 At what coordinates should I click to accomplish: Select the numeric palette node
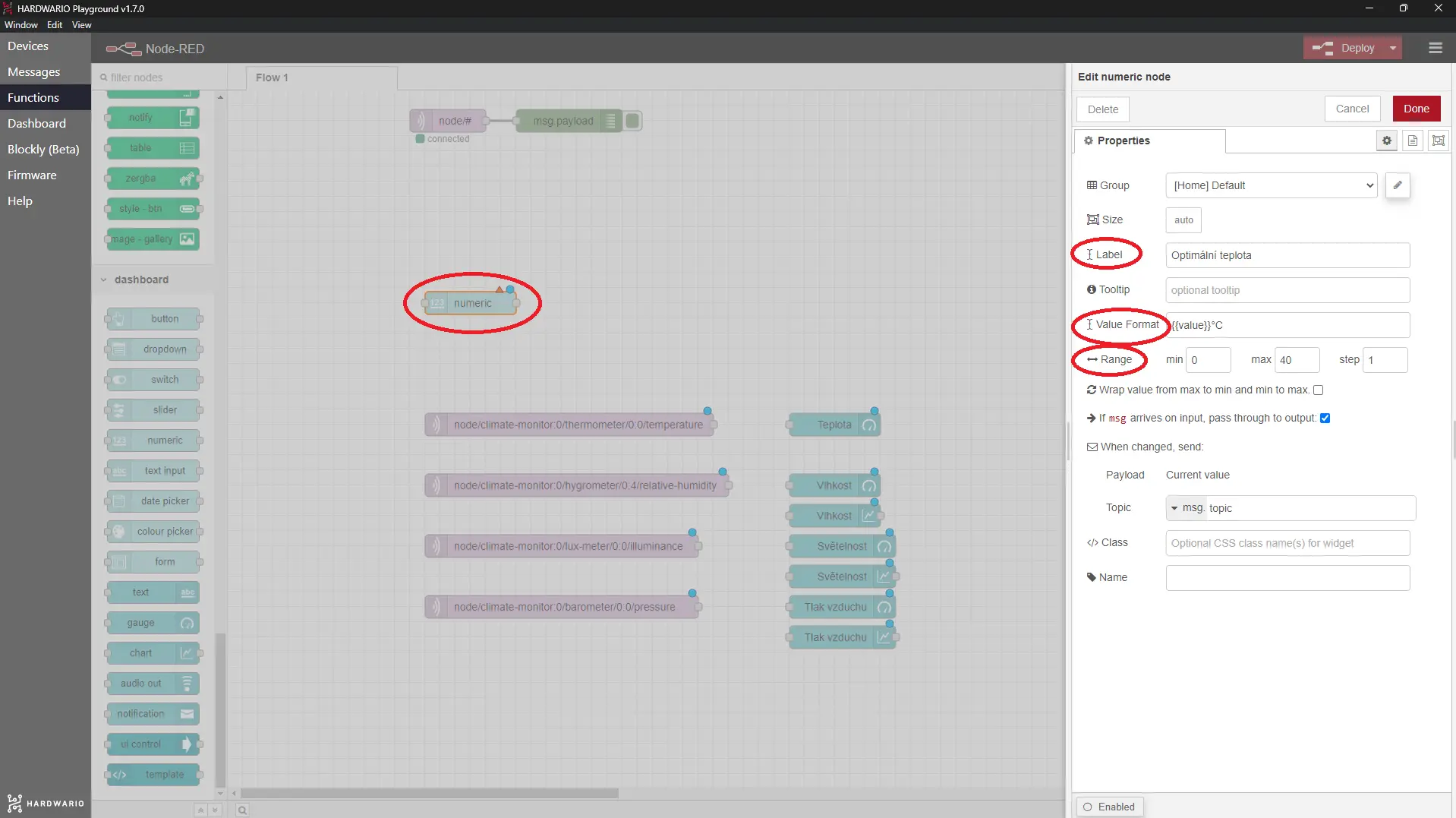click(154, 441)
